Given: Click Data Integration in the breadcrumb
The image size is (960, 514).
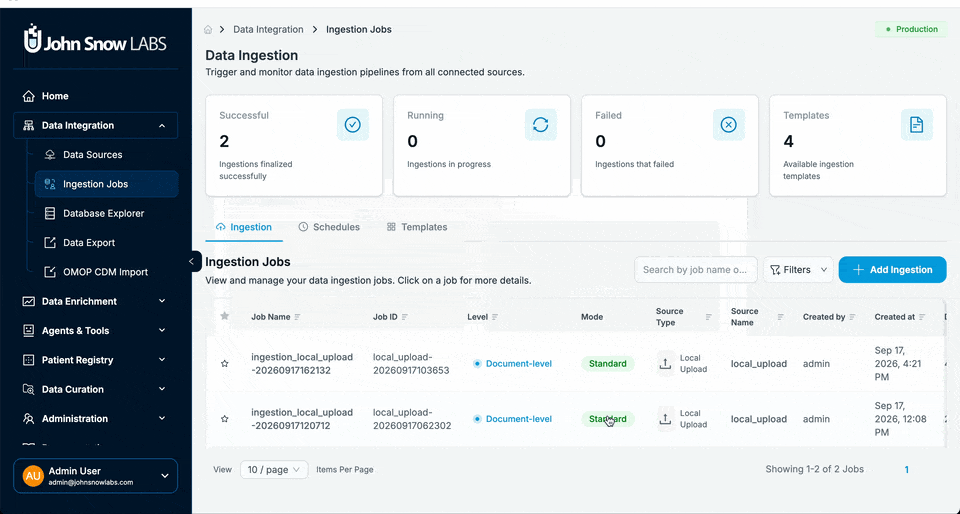Looking at the screenshot, I should click(268, 29).
